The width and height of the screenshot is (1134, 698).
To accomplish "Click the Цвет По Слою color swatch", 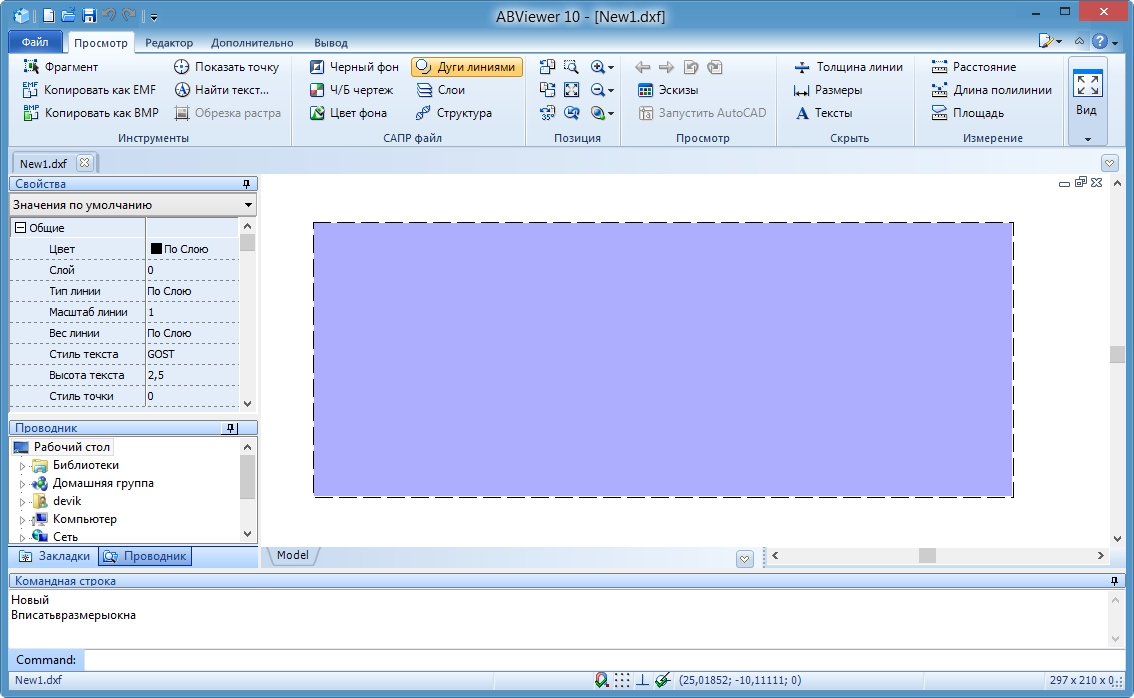I will (x=156, y=249).
